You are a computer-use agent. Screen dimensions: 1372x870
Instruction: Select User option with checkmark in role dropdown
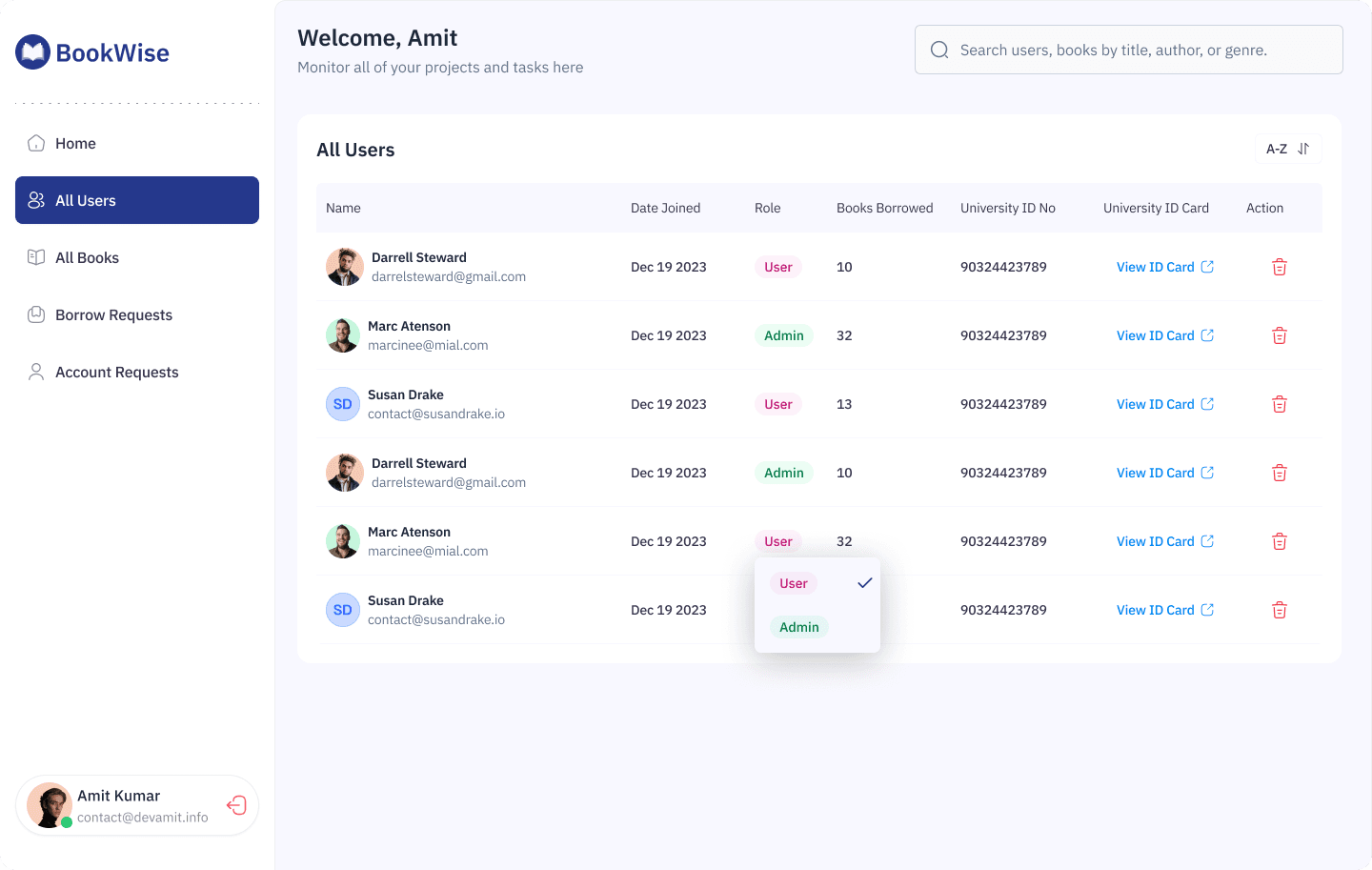(794, 583)
